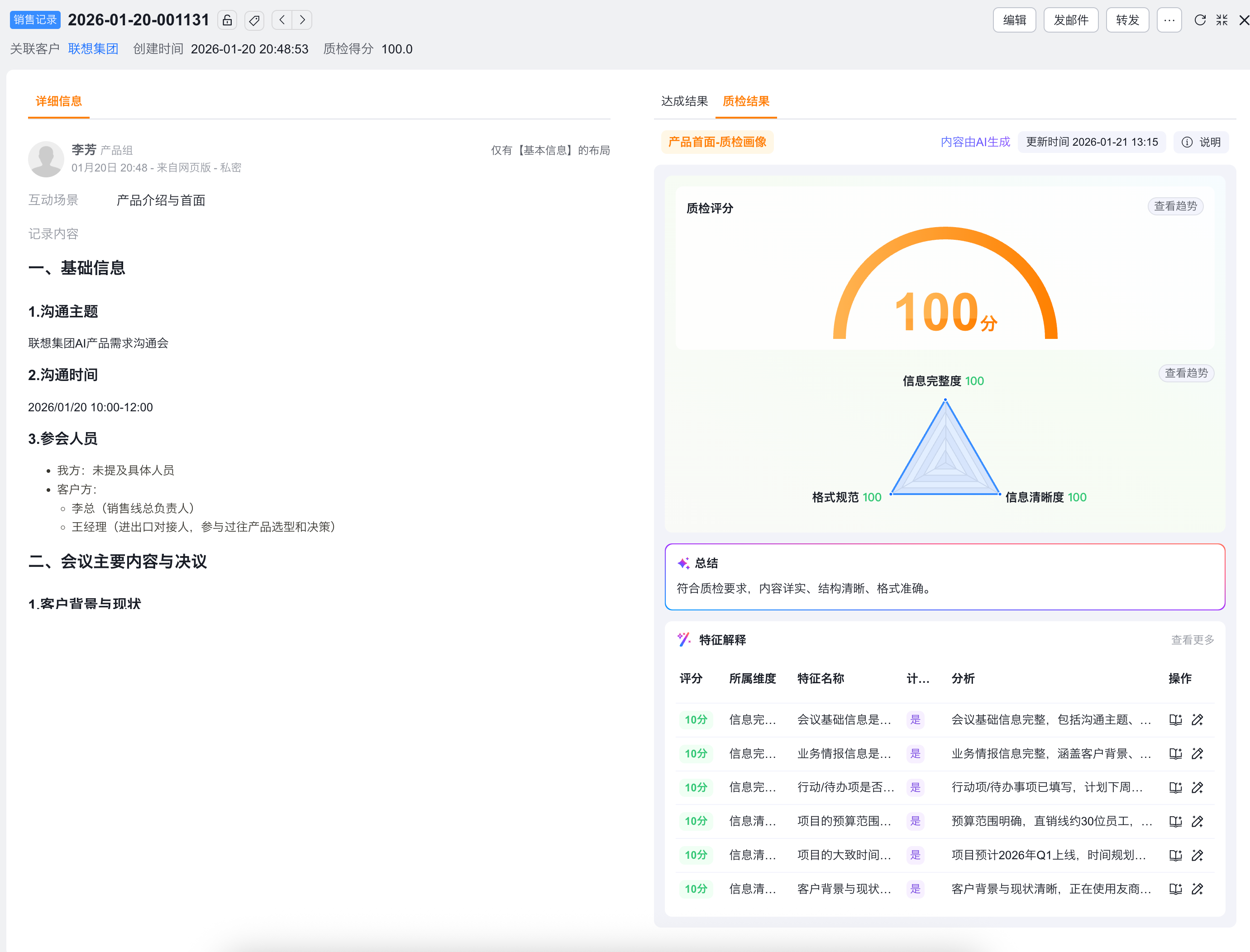Go to next record arrow
The image size is (1250, 952).
click(303, 20)
